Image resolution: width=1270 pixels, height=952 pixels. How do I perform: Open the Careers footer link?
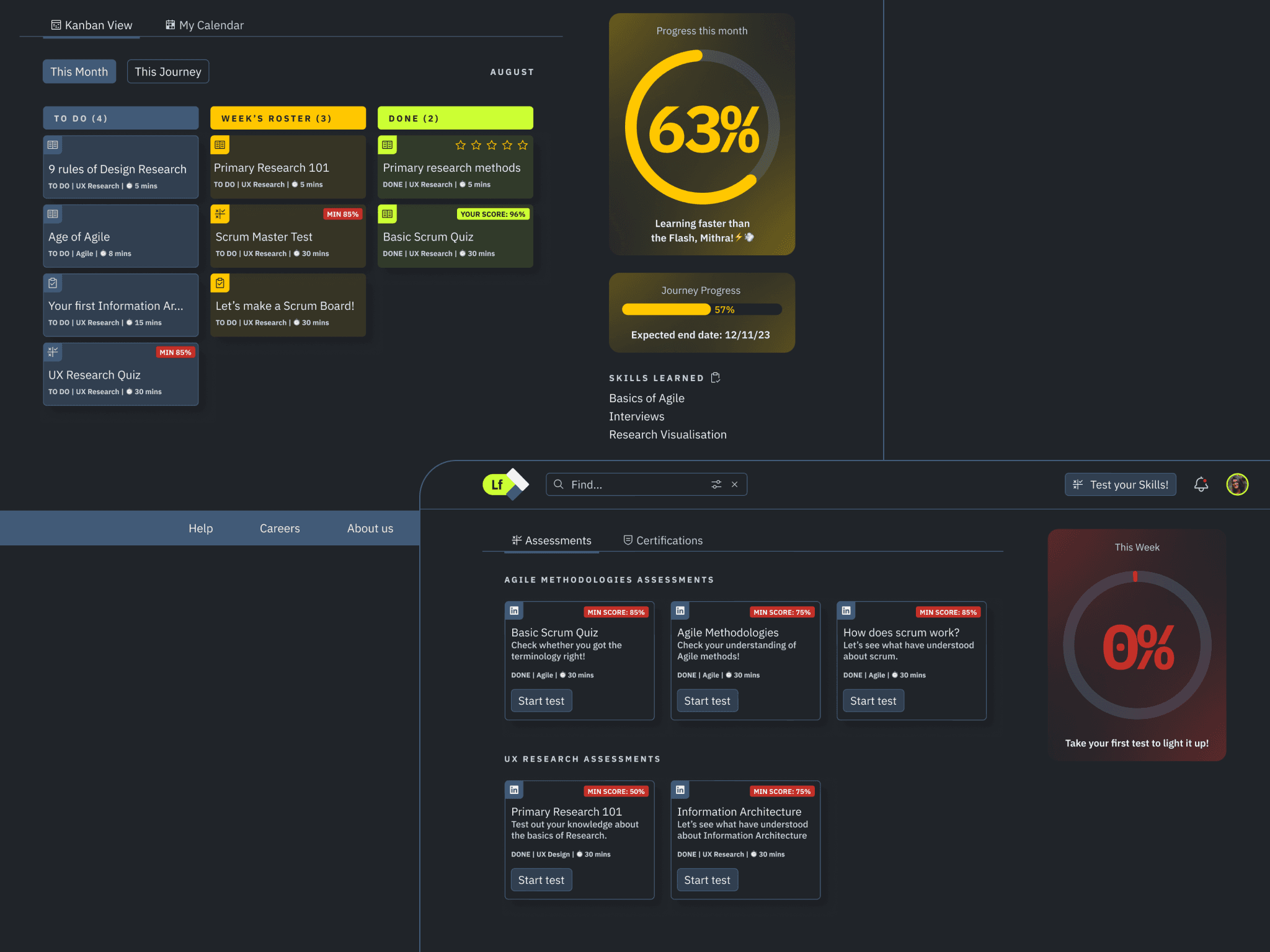click(x=280, y=528)
